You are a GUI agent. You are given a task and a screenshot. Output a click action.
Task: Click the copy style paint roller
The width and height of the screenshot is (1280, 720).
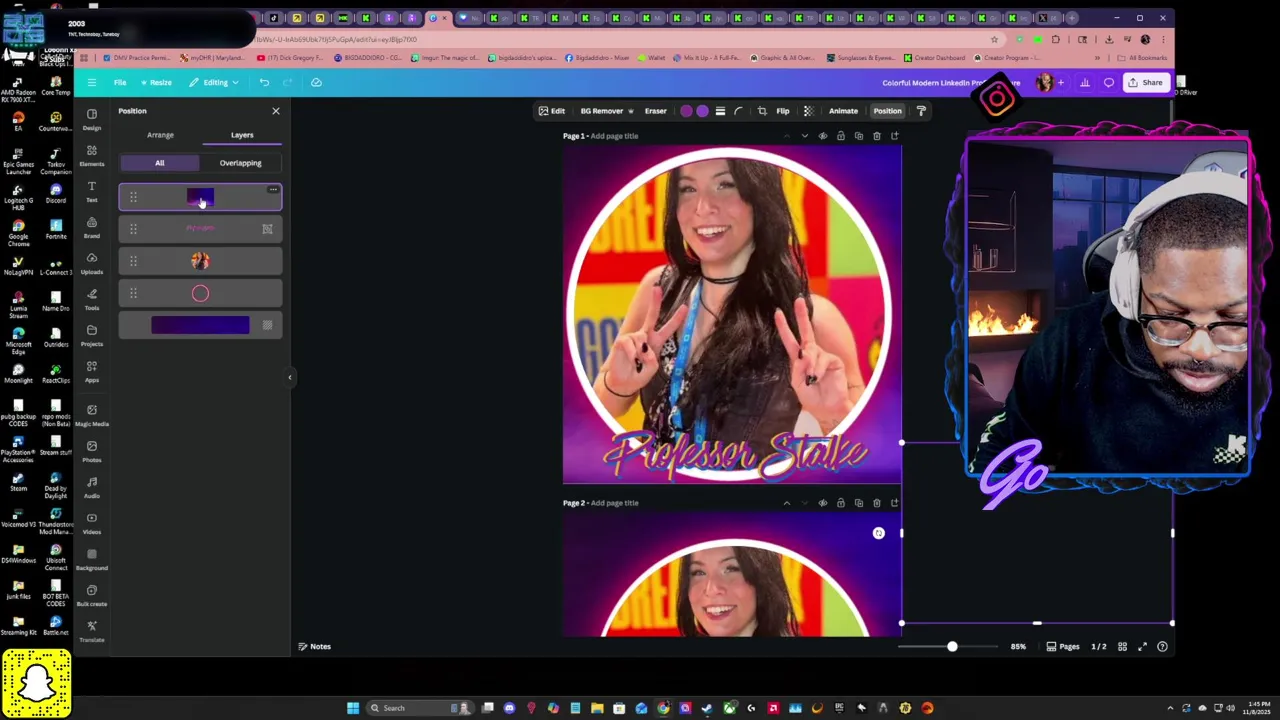921,111
